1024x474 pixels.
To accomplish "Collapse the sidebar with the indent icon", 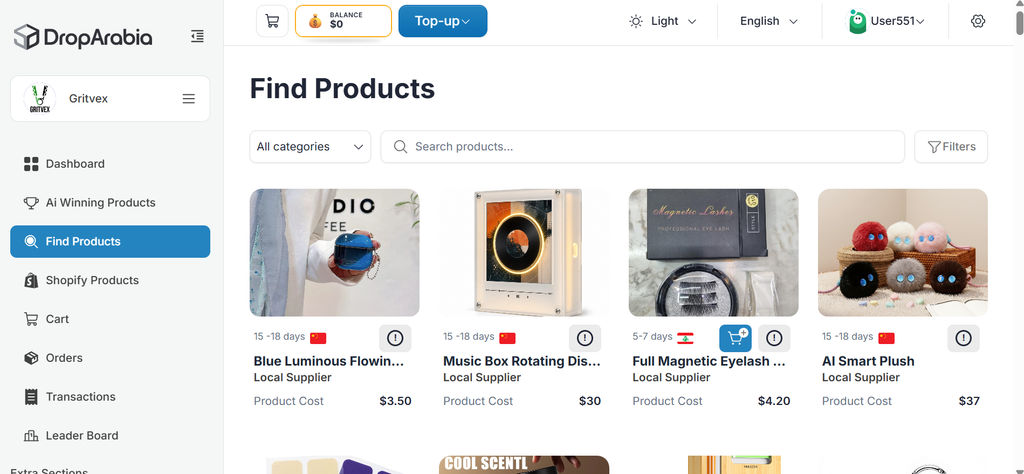I will pyautogui.click(x=197, y=37).
